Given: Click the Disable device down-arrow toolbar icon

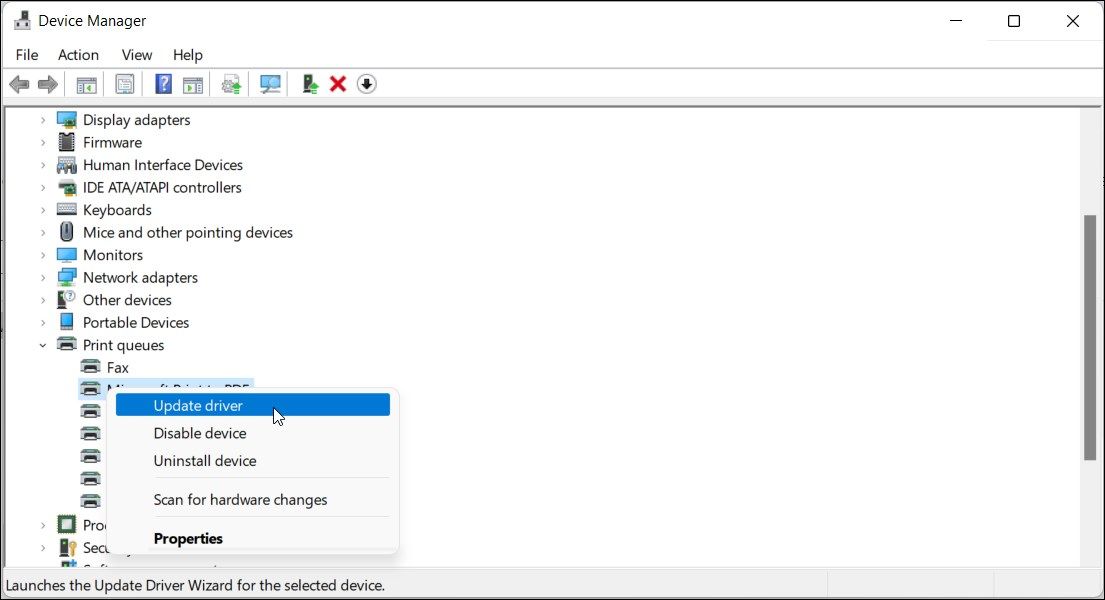Looking at the screenshot, I should (367, 84).
